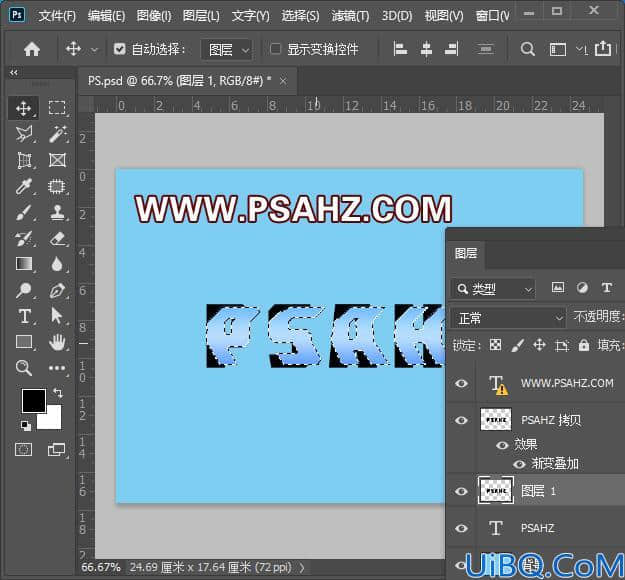Filter layers by adjustment layer type
This screenshot has height=580, width=625.
coord(582,287)
